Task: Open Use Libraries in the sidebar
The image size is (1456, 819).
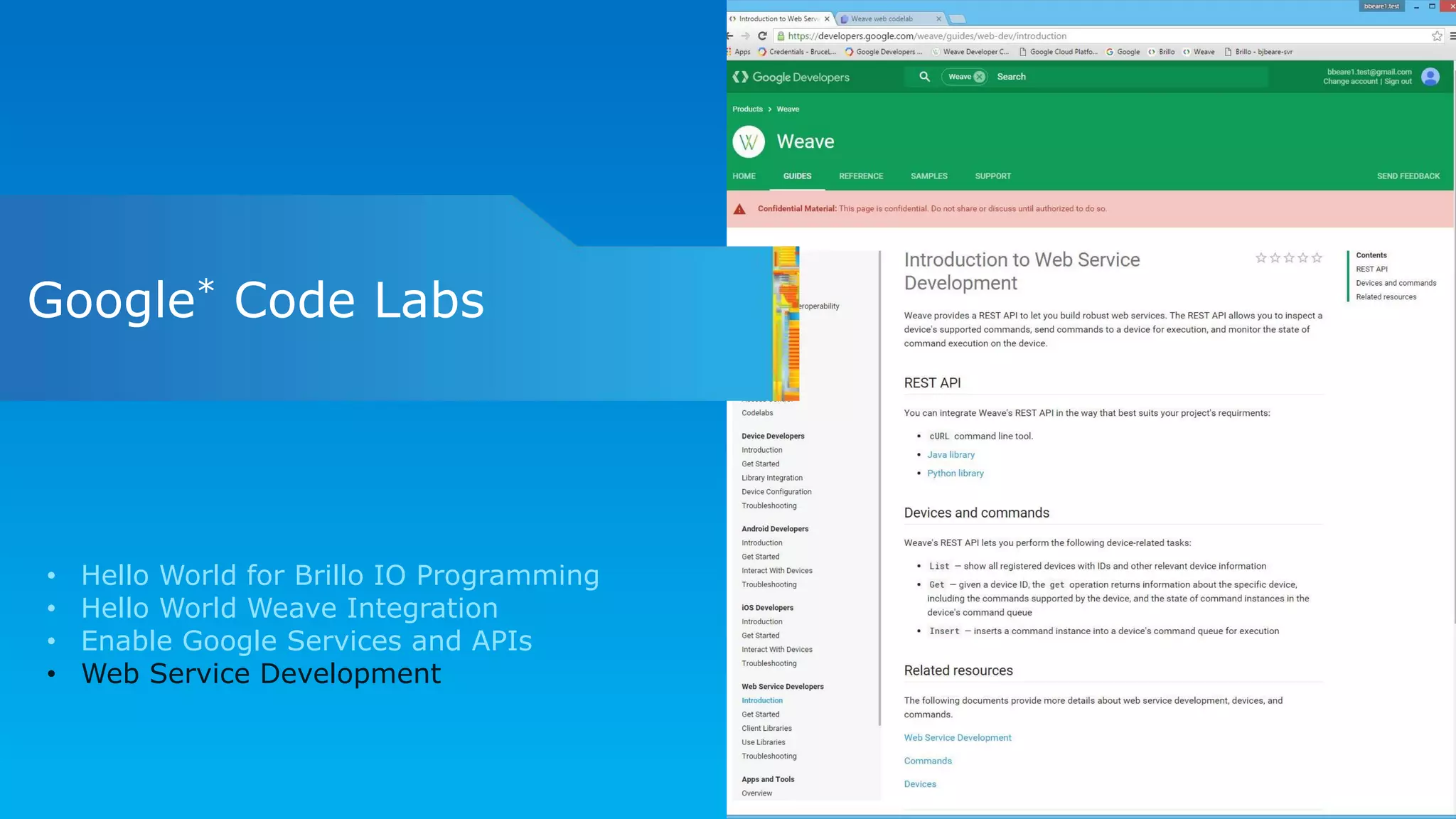Action: [x=764, y=742]
